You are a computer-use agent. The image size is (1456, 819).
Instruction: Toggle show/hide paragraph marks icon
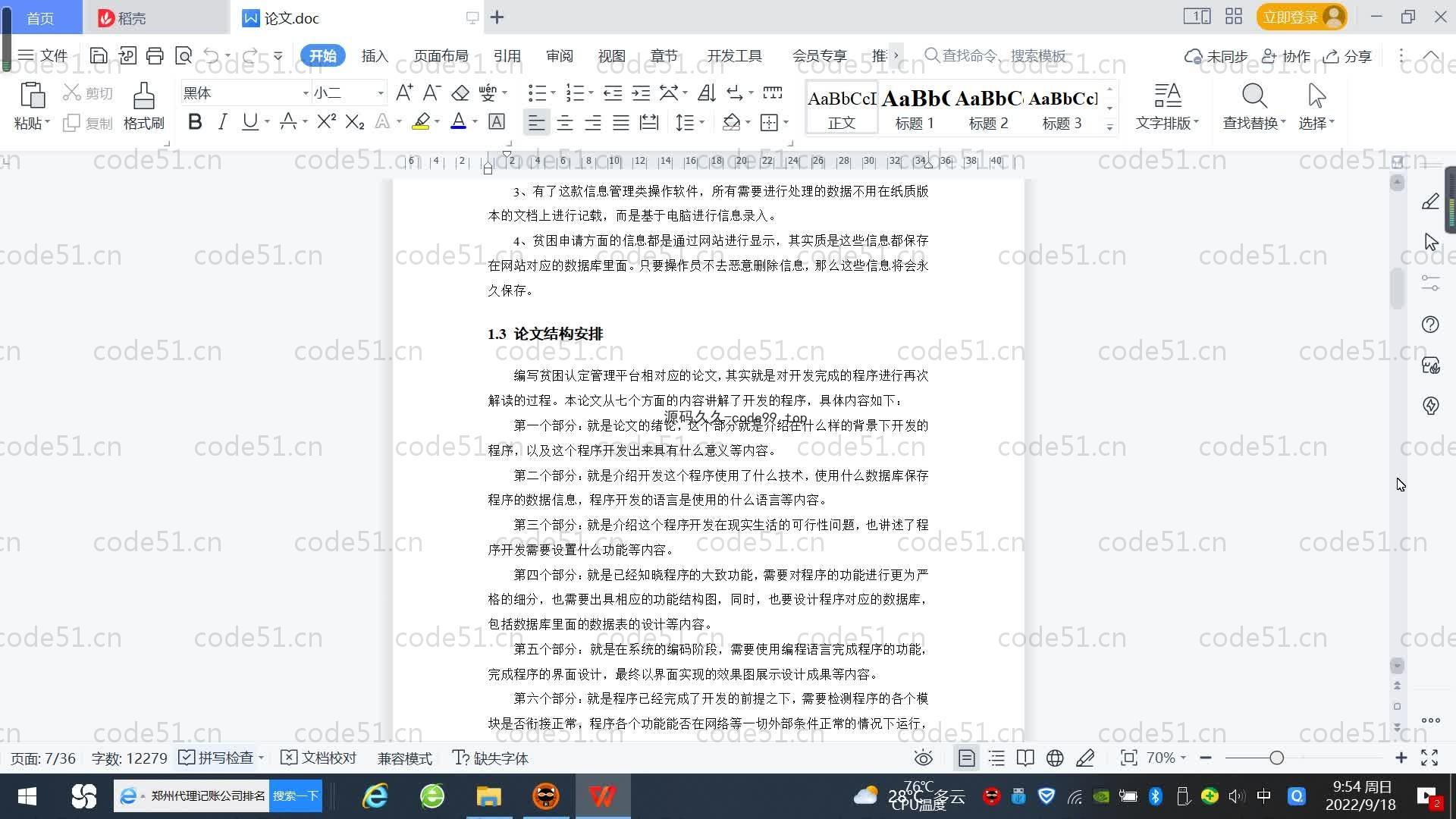click(734, 93)
